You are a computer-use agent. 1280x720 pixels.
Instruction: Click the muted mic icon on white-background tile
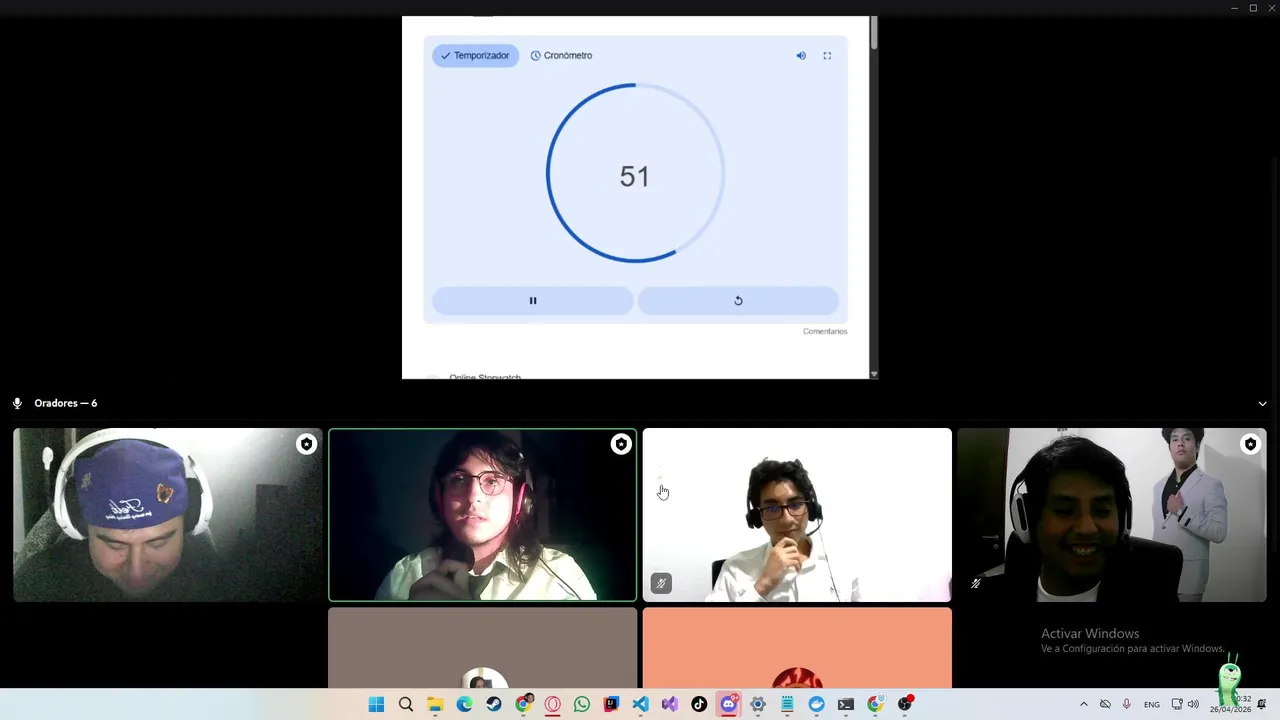(x=661, y=583)
